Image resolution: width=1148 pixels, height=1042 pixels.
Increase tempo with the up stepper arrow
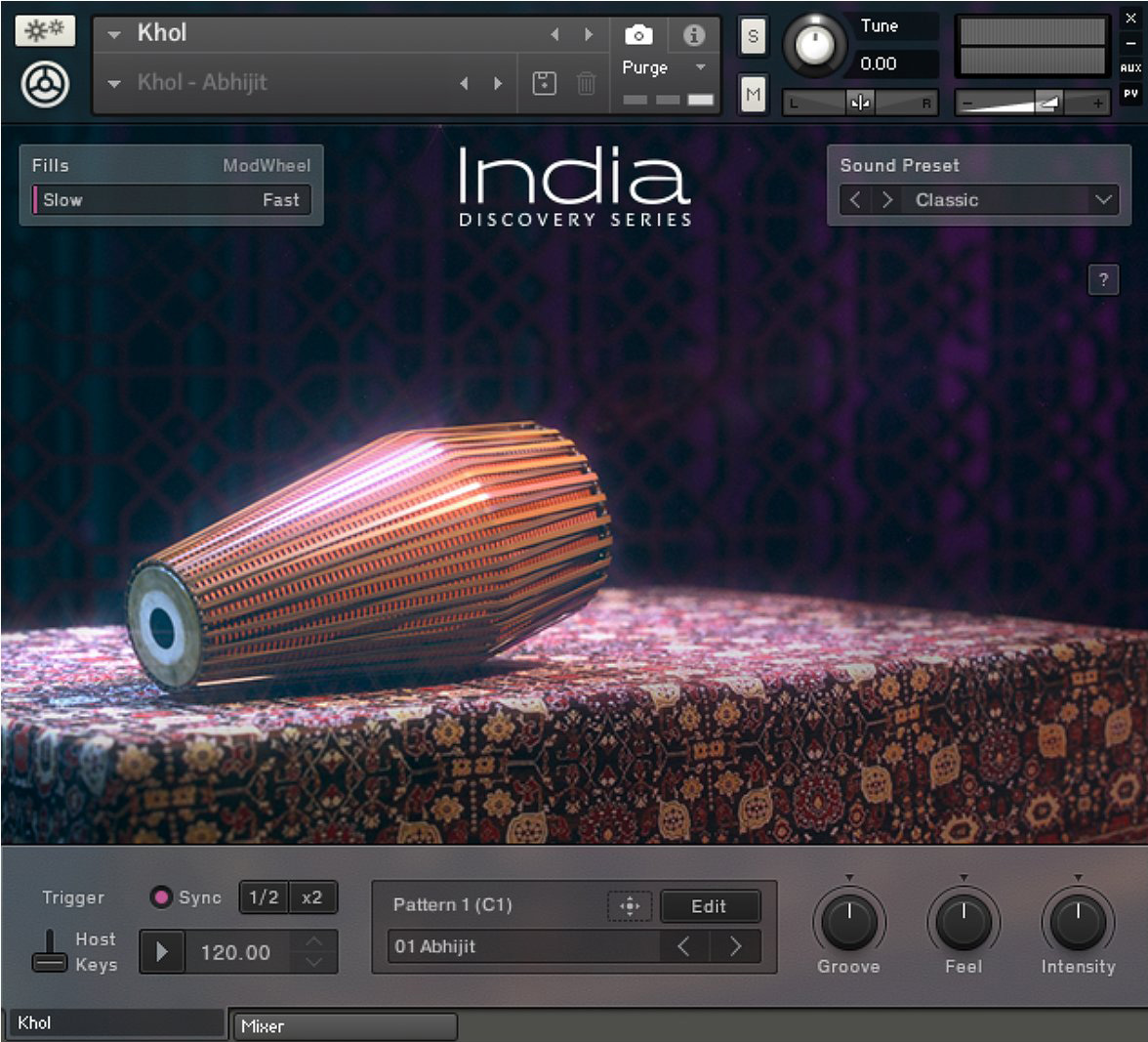tap(314, 941)
